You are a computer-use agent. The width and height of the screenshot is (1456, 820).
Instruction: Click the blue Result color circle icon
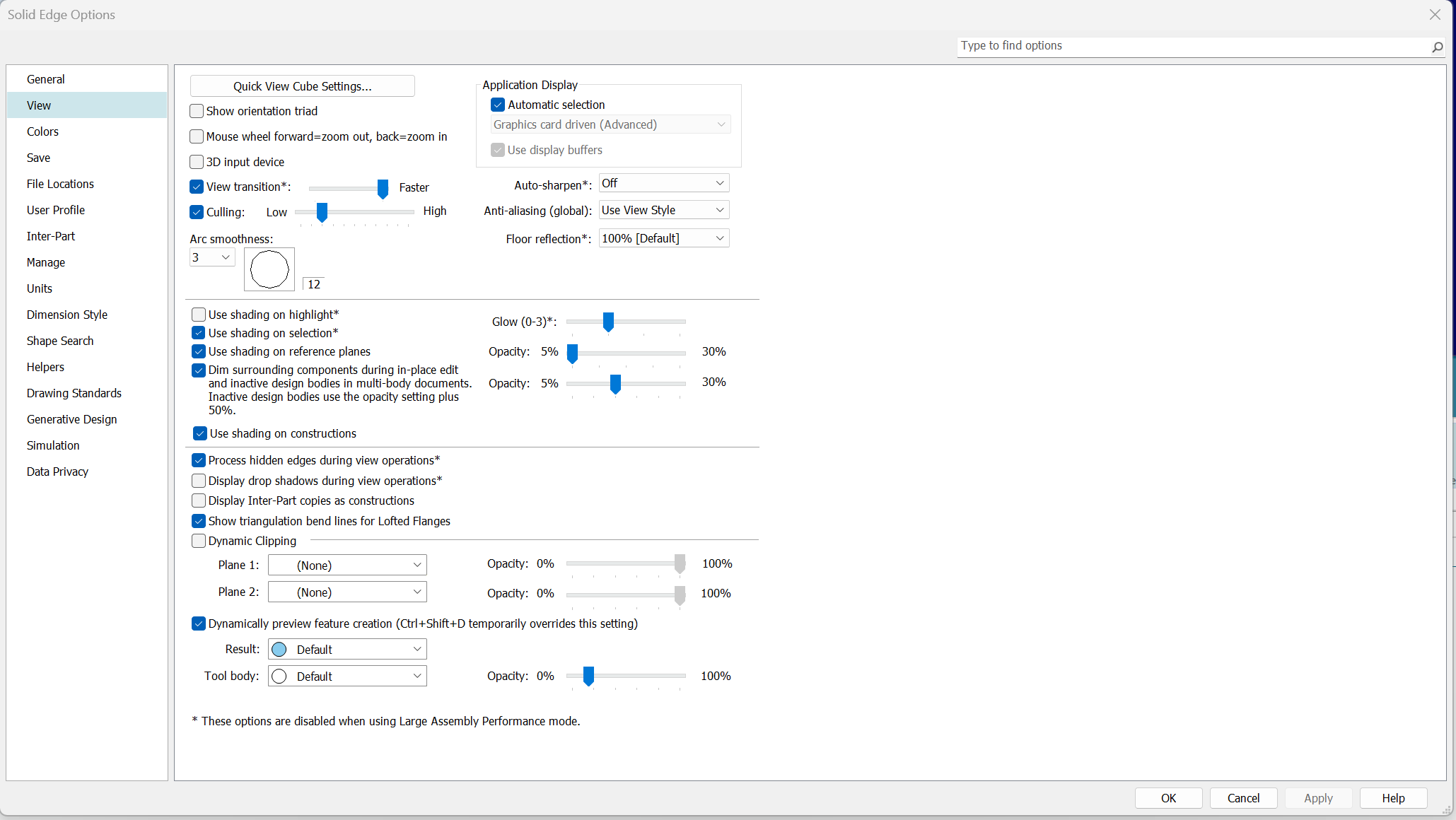[279, 650]
